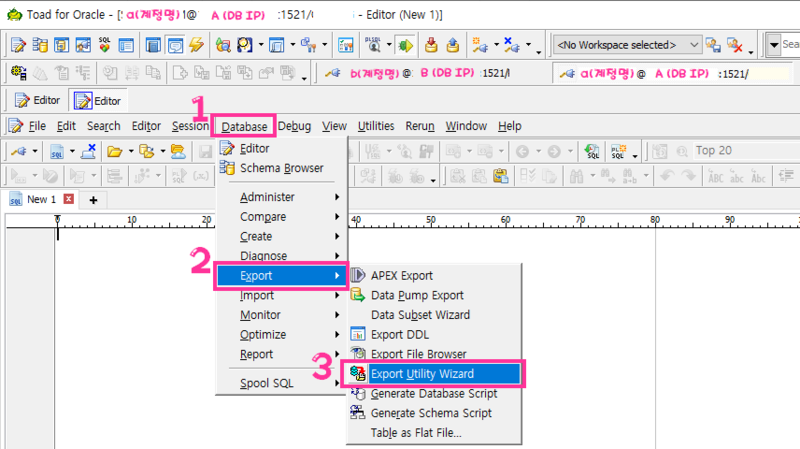Choose Data Pump Export
This screenshot has width=800, height=449.
click(435, 295)
